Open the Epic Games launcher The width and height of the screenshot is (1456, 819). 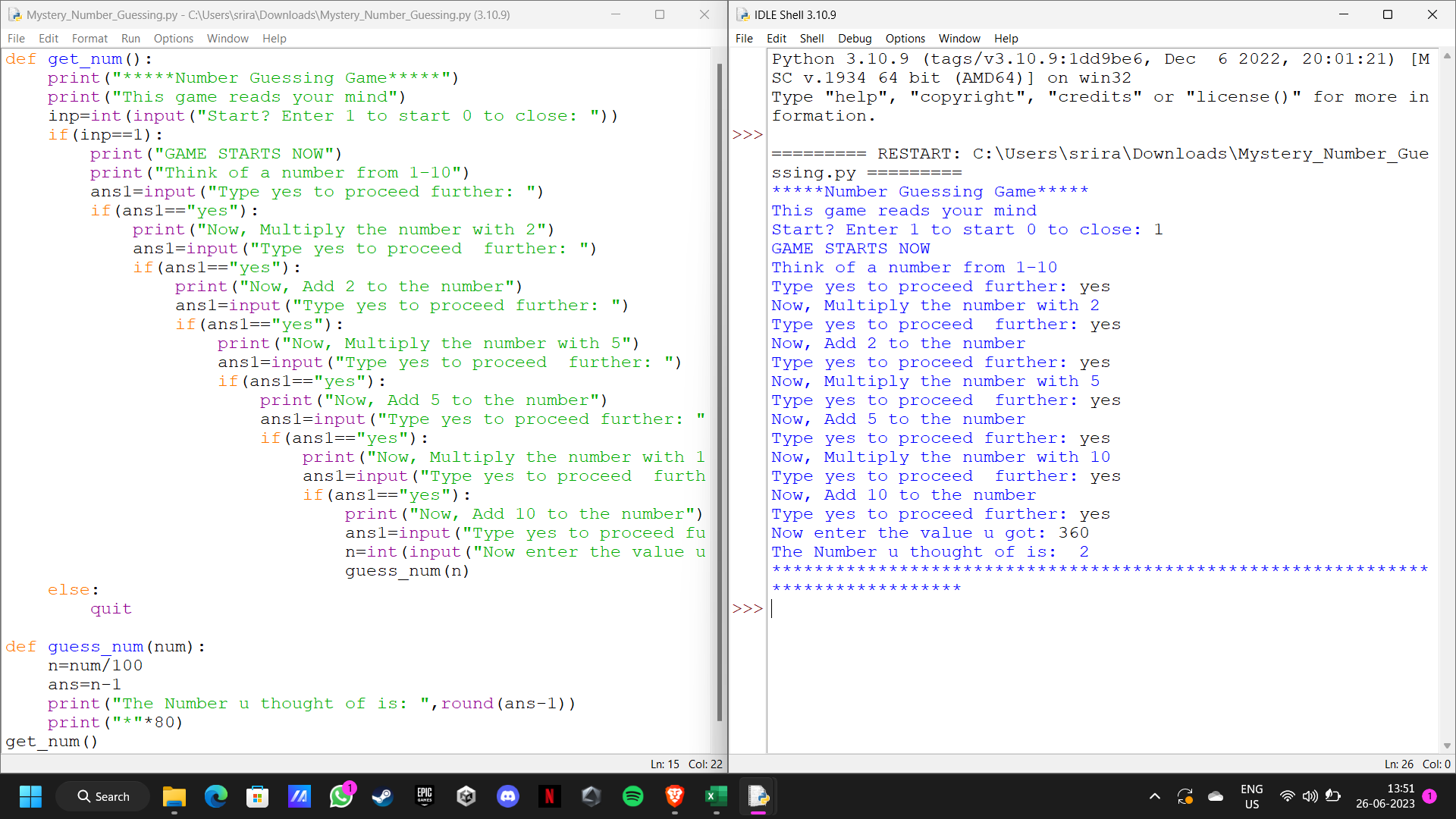(x=425, y=796)
